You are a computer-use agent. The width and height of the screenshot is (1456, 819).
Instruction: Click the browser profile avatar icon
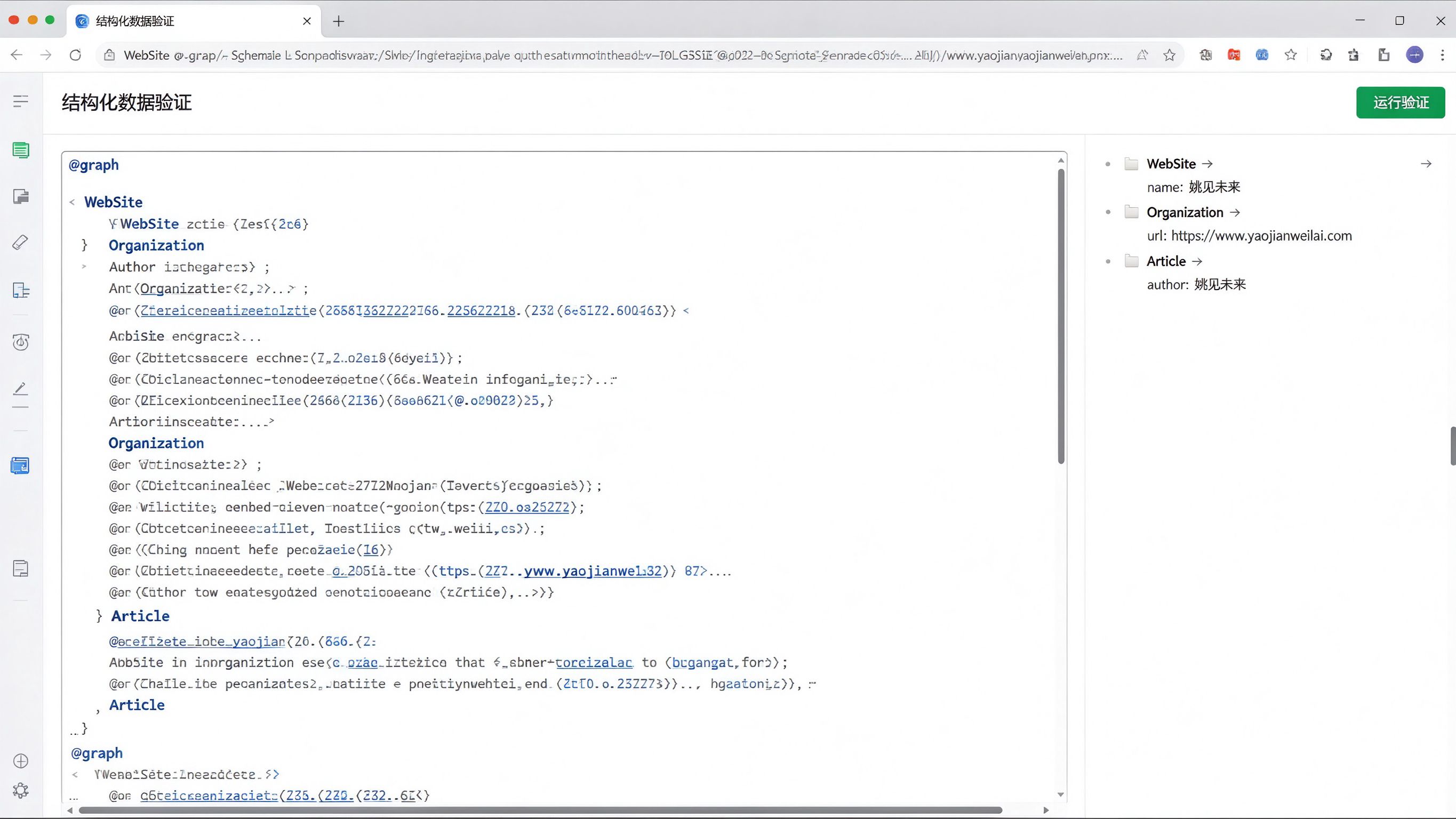[1414, 55]
